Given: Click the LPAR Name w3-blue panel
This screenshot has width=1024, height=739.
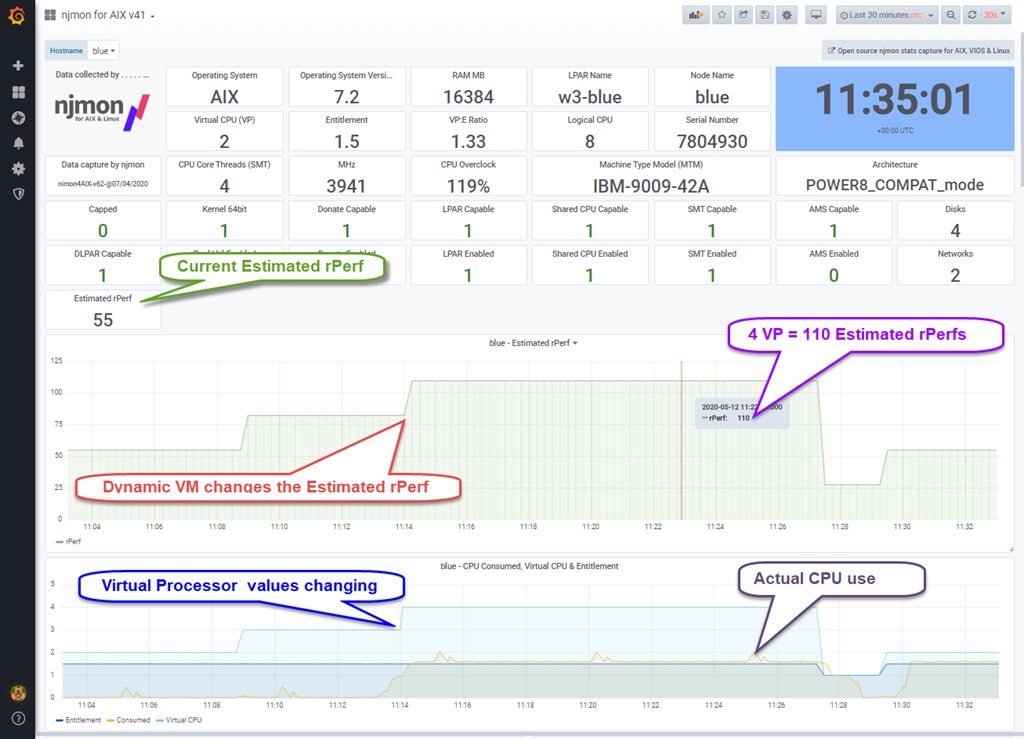Looking at the screenshot, I should coord(590,86).
